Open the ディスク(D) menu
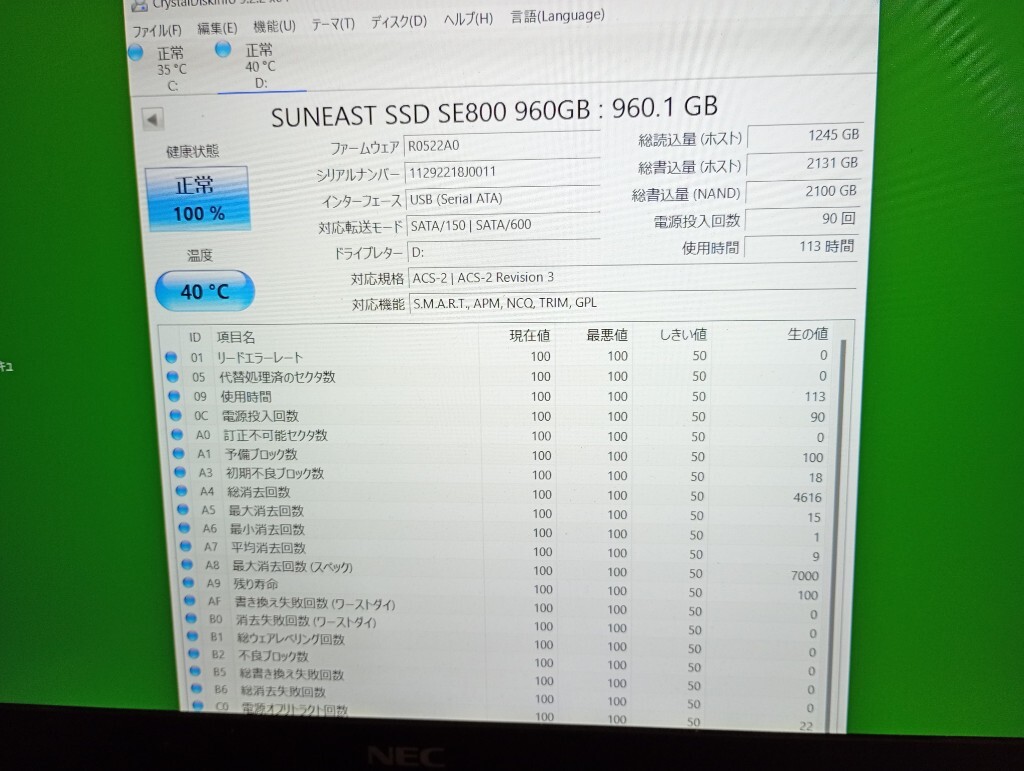Viewport: 1024px width, 771px height. (398, 22)
